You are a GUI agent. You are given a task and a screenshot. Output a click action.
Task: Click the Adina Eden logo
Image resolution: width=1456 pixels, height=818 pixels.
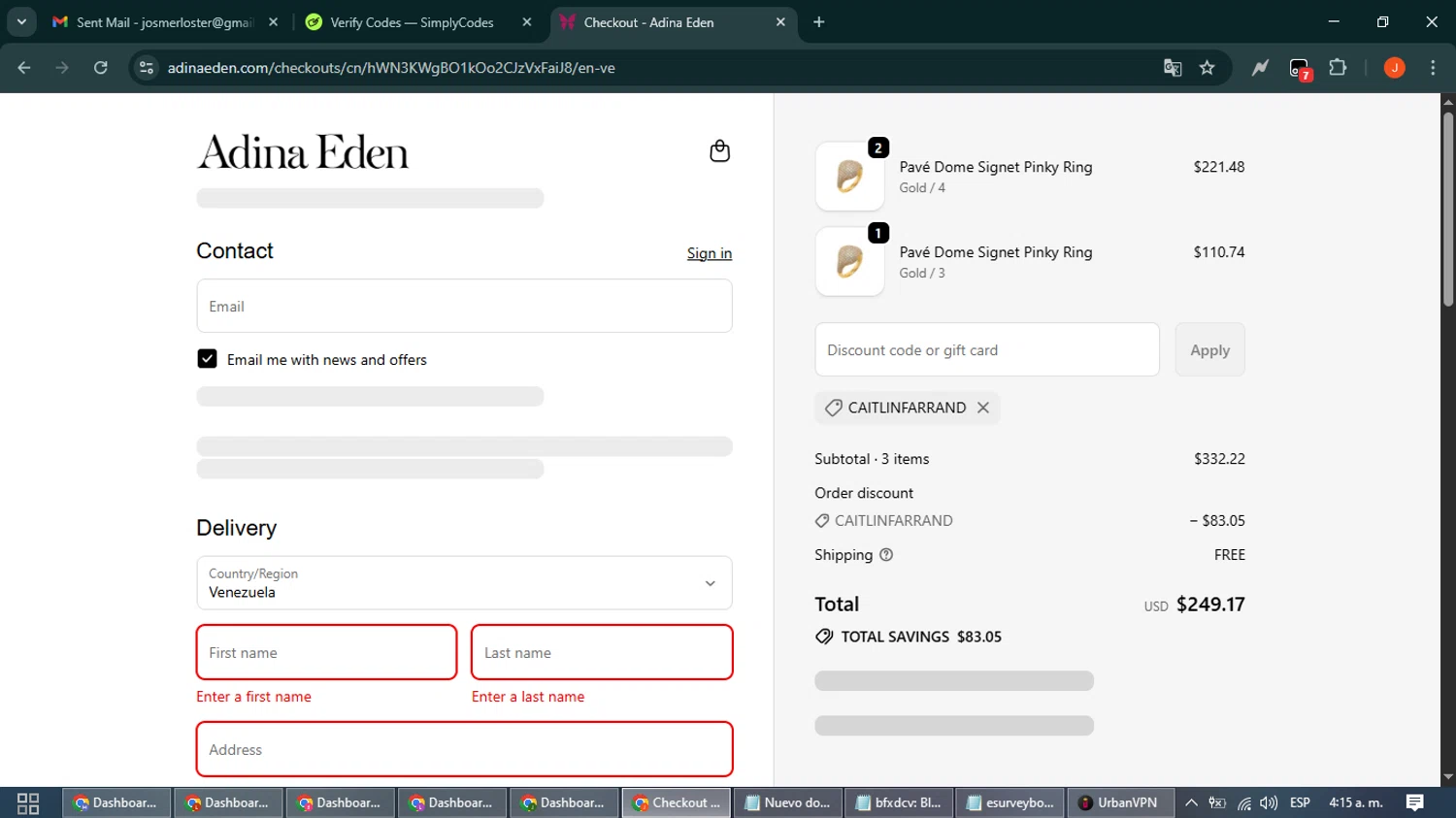pos(303,152)
